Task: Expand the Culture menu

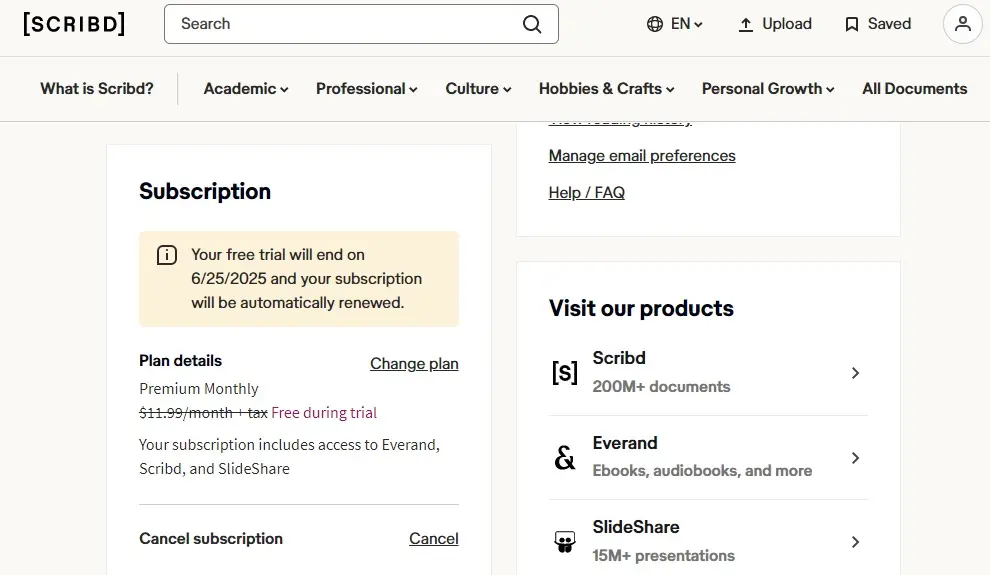Action: click(478, 88)
